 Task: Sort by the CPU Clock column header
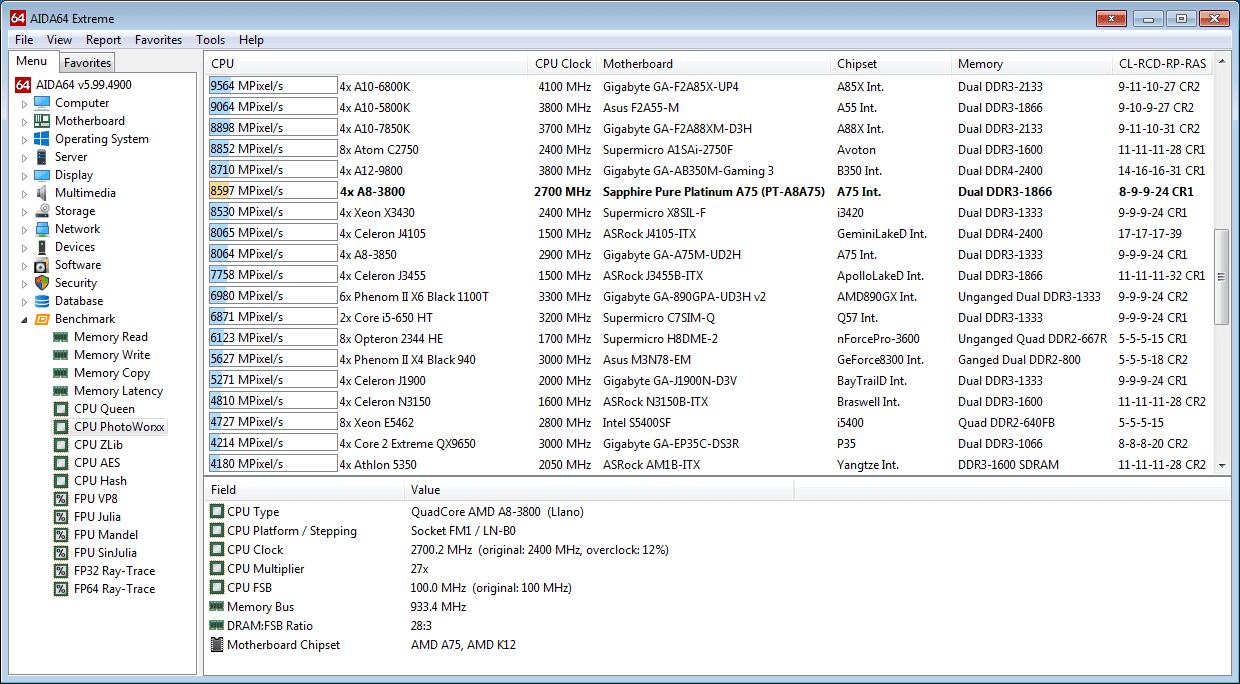tap(562, 64)
